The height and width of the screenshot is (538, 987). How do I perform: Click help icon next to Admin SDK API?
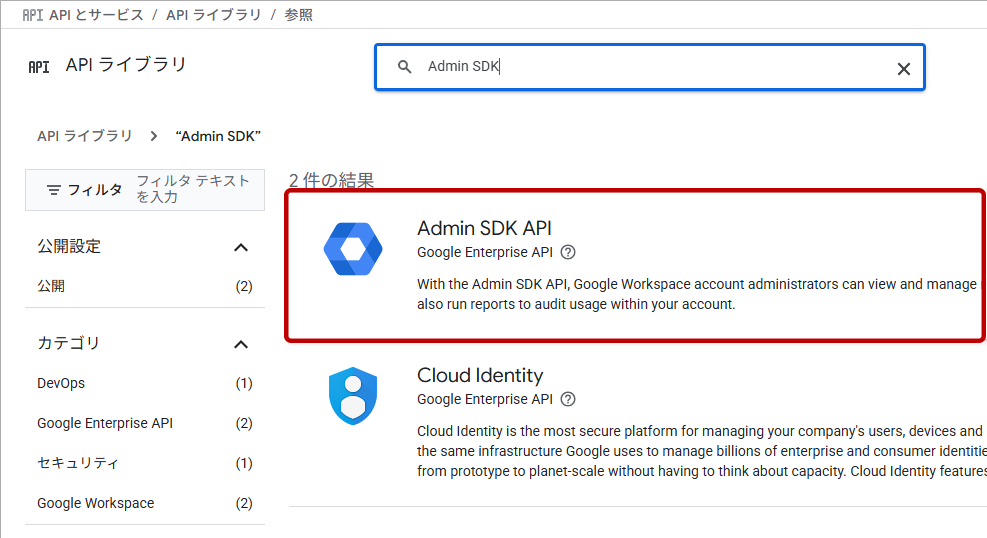pos(568,252)
